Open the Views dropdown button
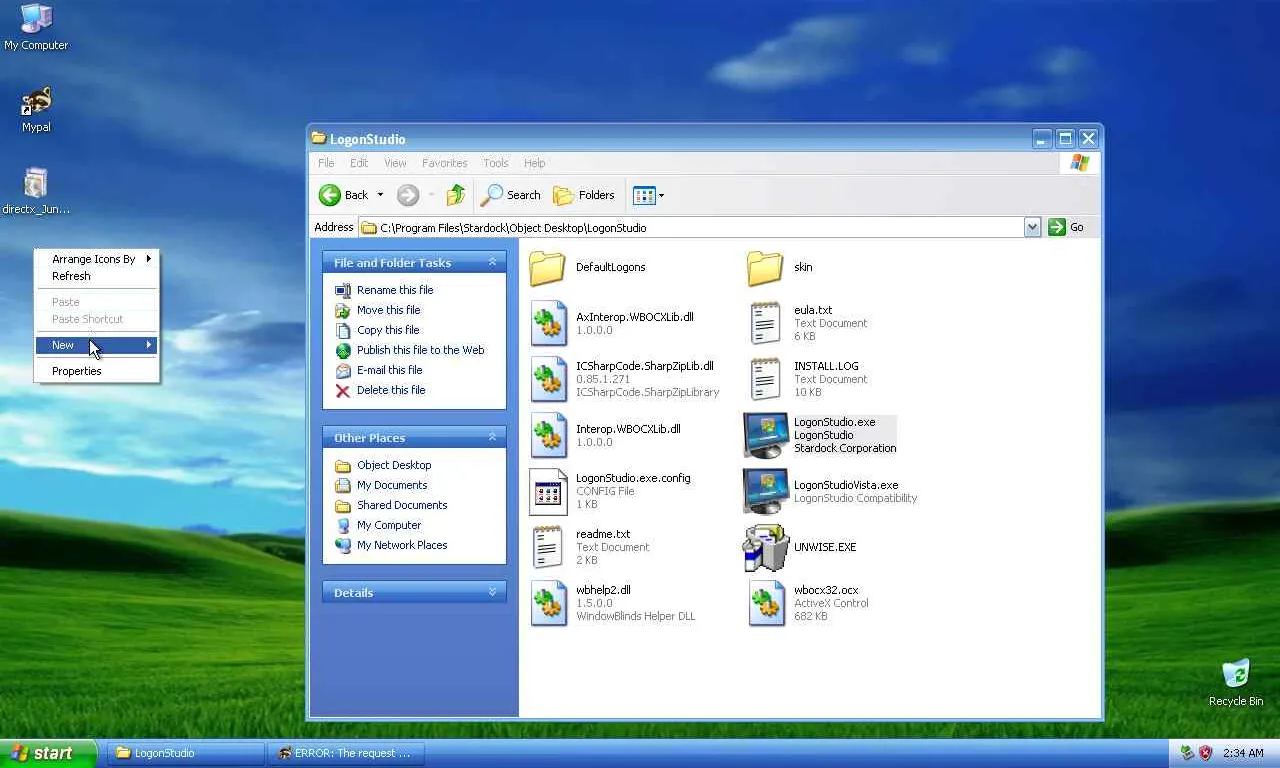 point(648,195)
